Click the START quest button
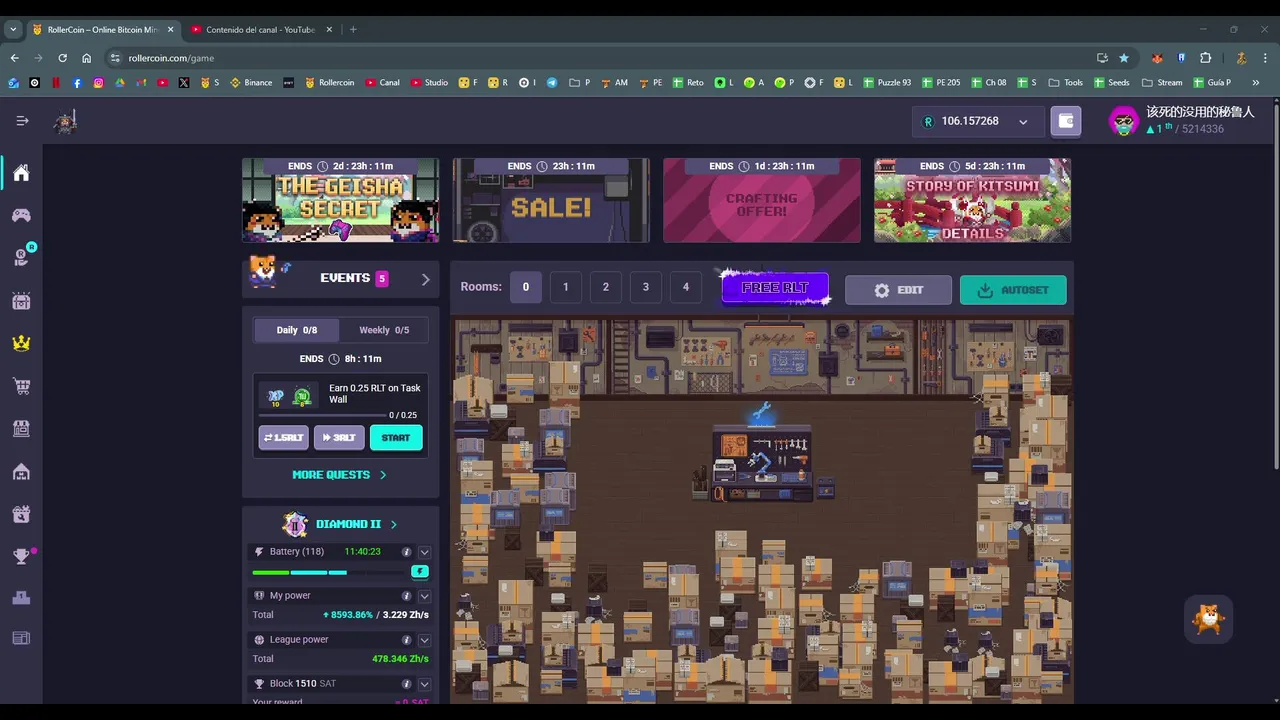Viewport: 1280px width, 720px height. (396, 438)
